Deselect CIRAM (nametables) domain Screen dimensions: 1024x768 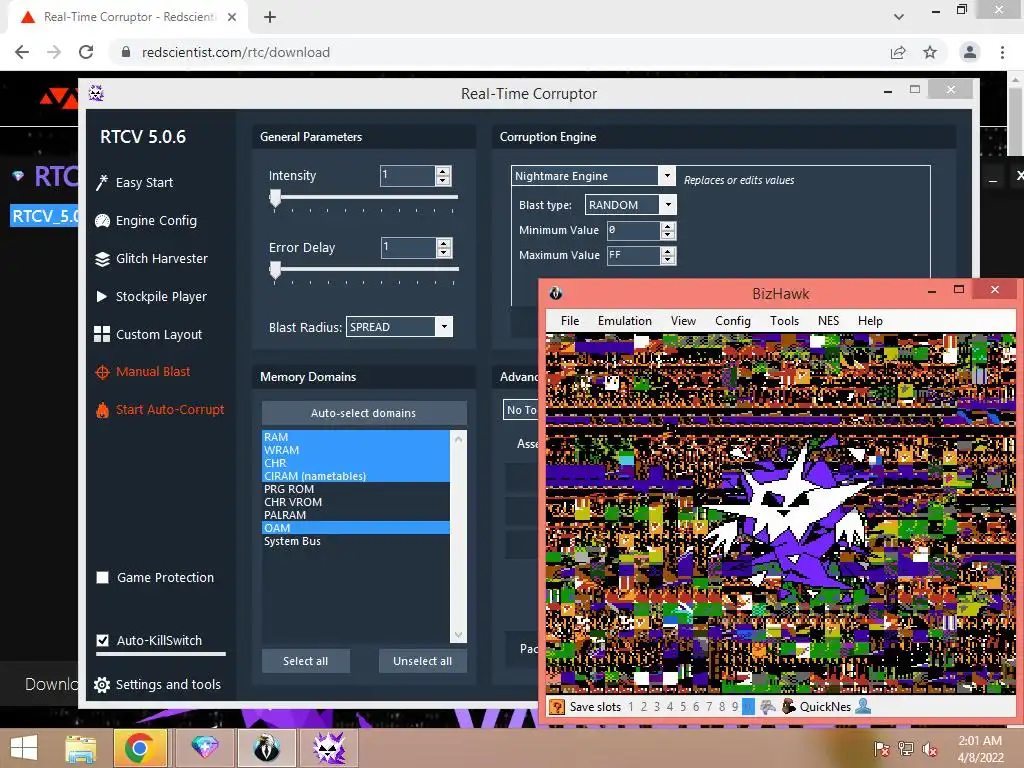coord(356,476)
